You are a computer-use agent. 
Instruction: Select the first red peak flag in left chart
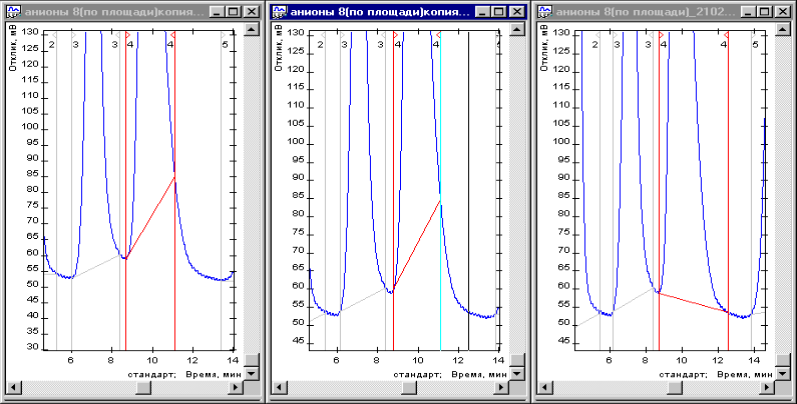[127, 35]
